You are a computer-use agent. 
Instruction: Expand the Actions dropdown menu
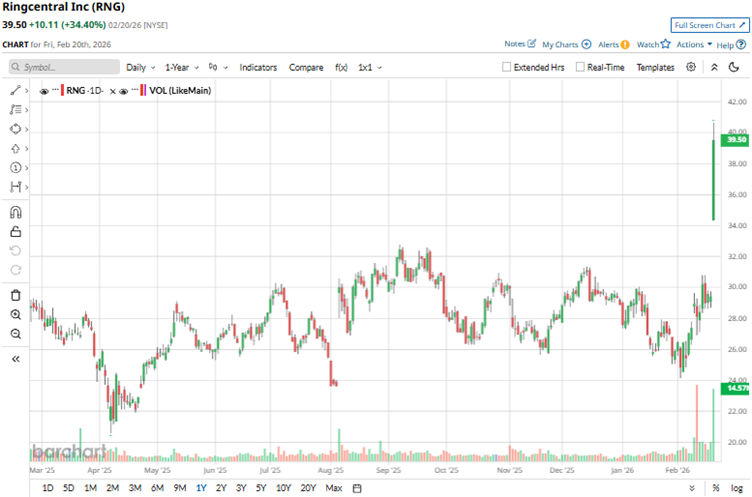tap(694, 44)
